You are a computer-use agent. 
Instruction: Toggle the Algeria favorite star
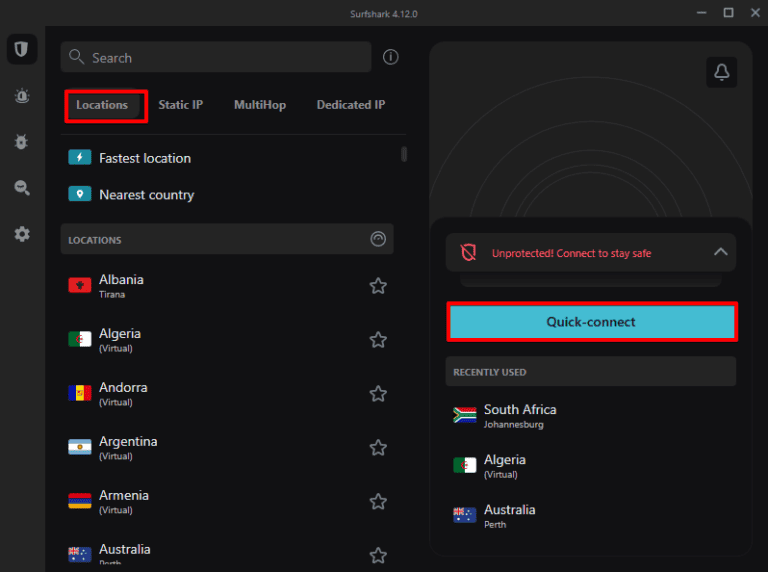tap(378, 340)
